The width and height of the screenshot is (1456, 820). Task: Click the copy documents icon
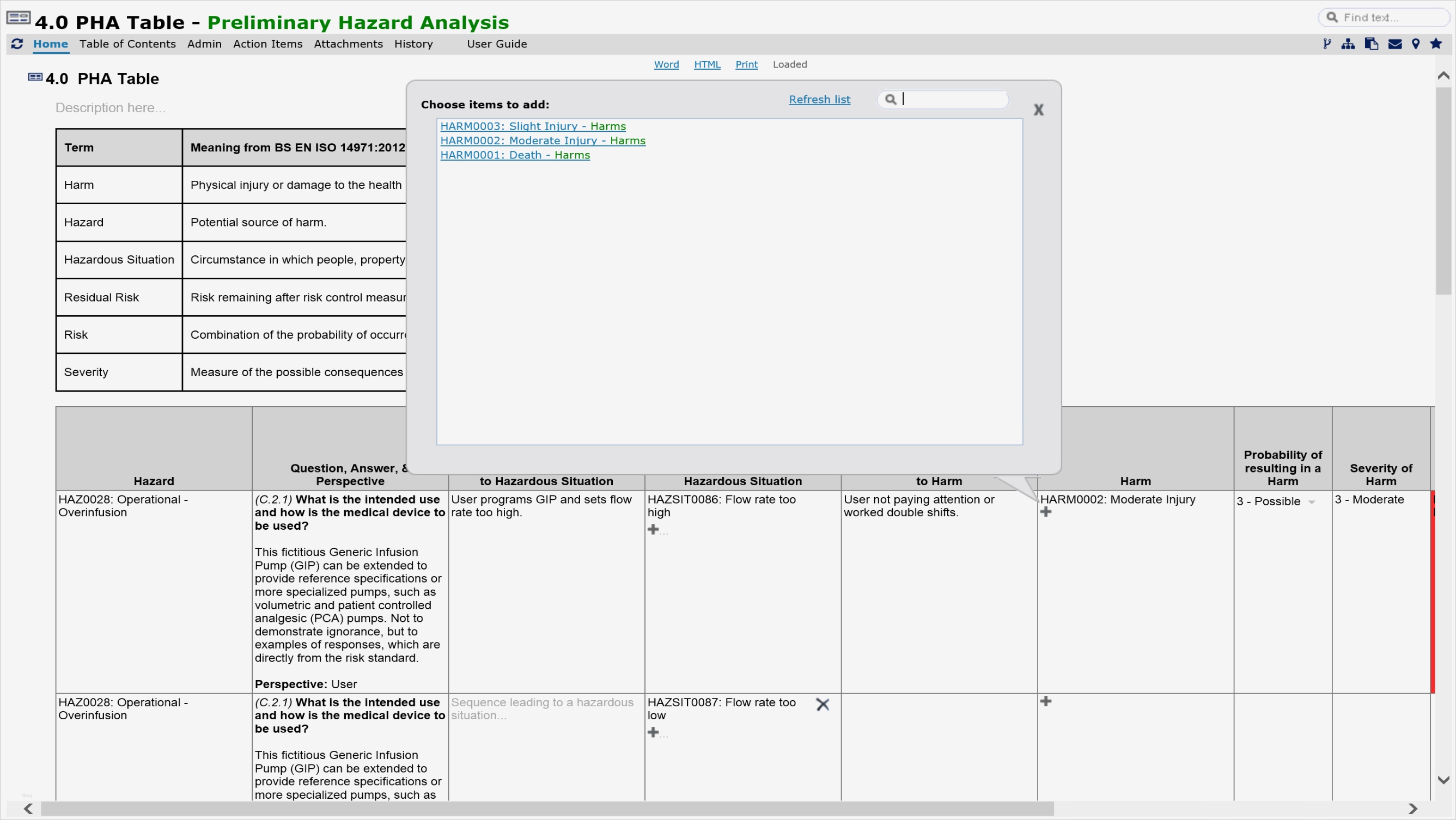point(1371,44)
